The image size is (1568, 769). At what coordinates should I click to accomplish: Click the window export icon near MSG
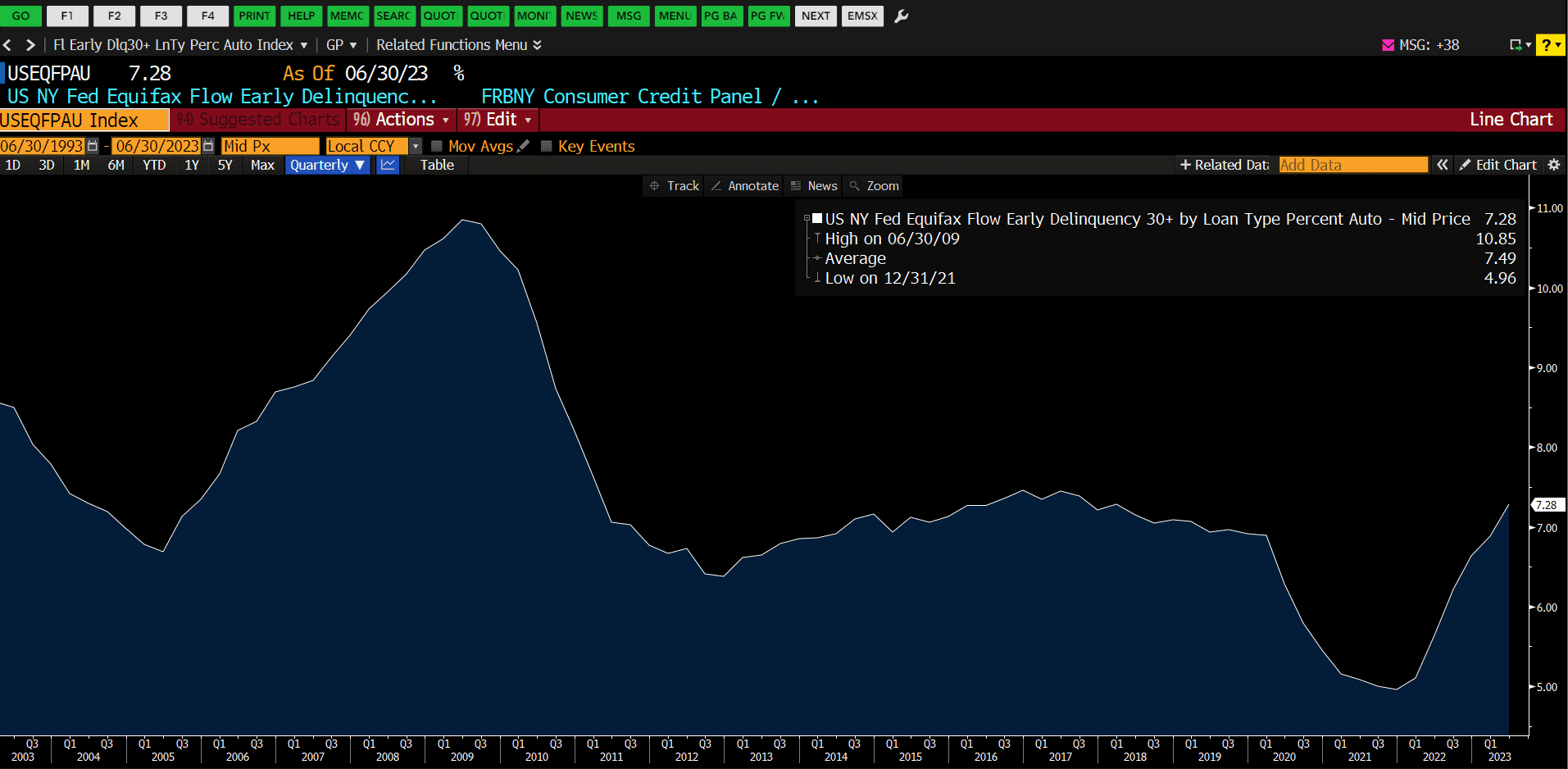[1516, 45]
